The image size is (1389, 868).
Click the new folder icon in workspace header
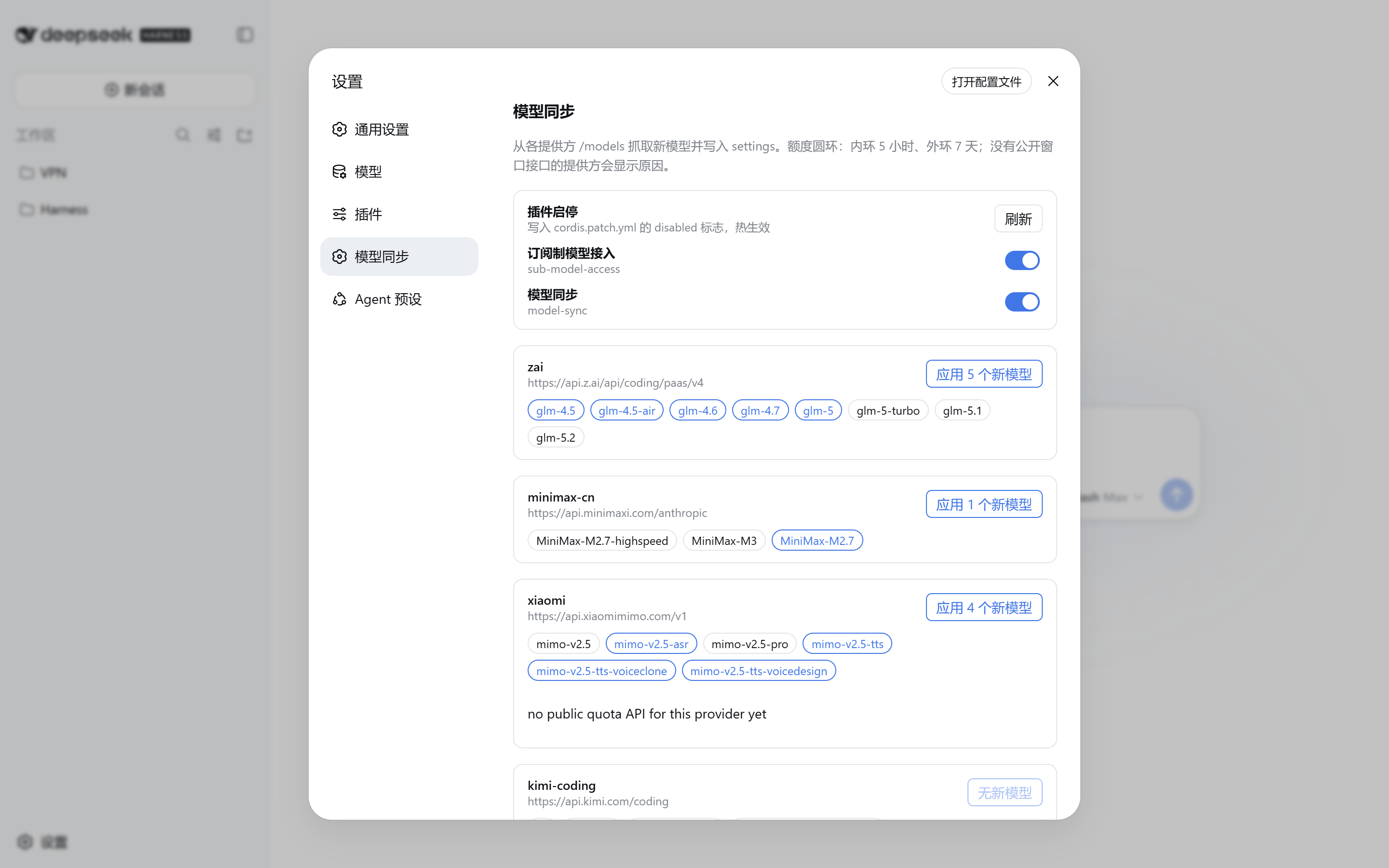coord(245,135)
